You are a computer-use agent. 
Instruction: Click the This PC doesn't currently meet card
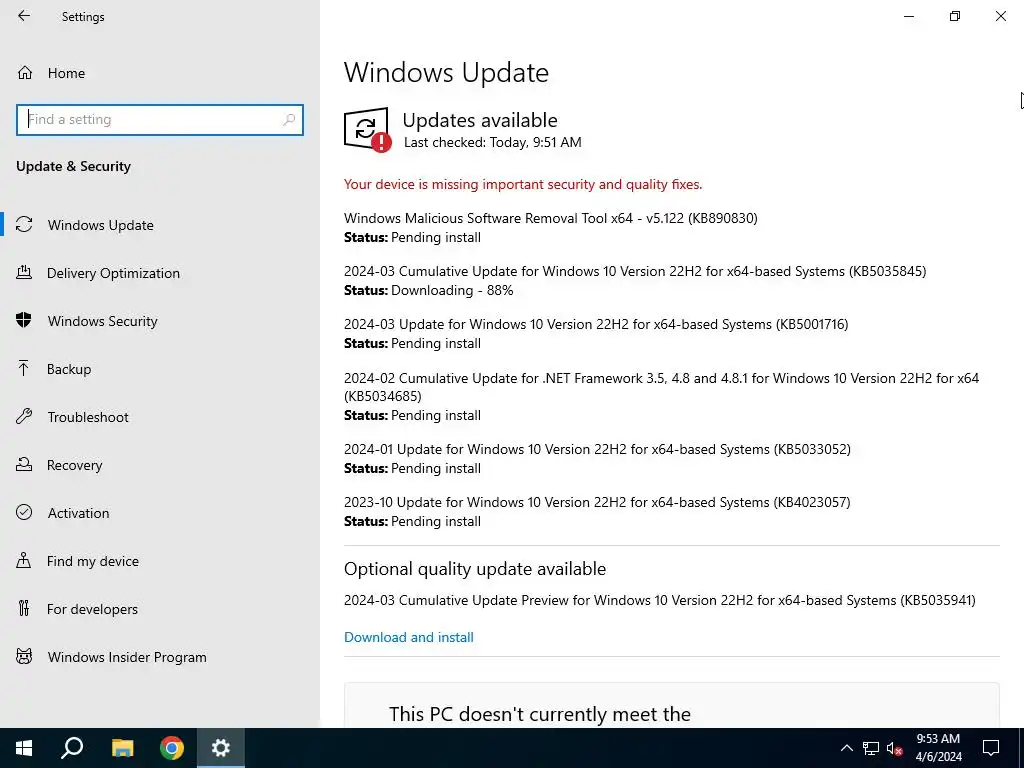tap(671, 705)
